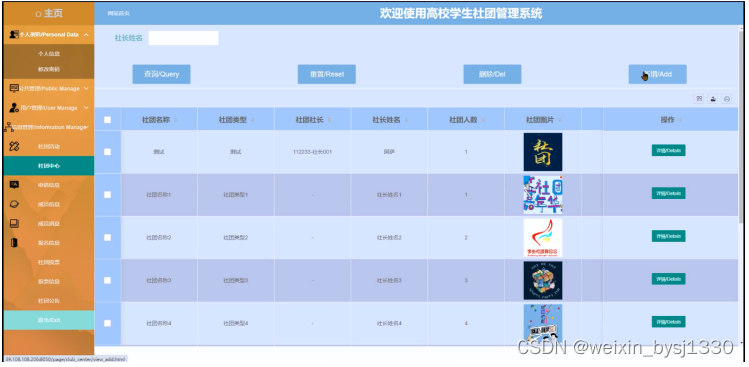Click the 成员消息 sidebar icon

[x=14, y=223]
